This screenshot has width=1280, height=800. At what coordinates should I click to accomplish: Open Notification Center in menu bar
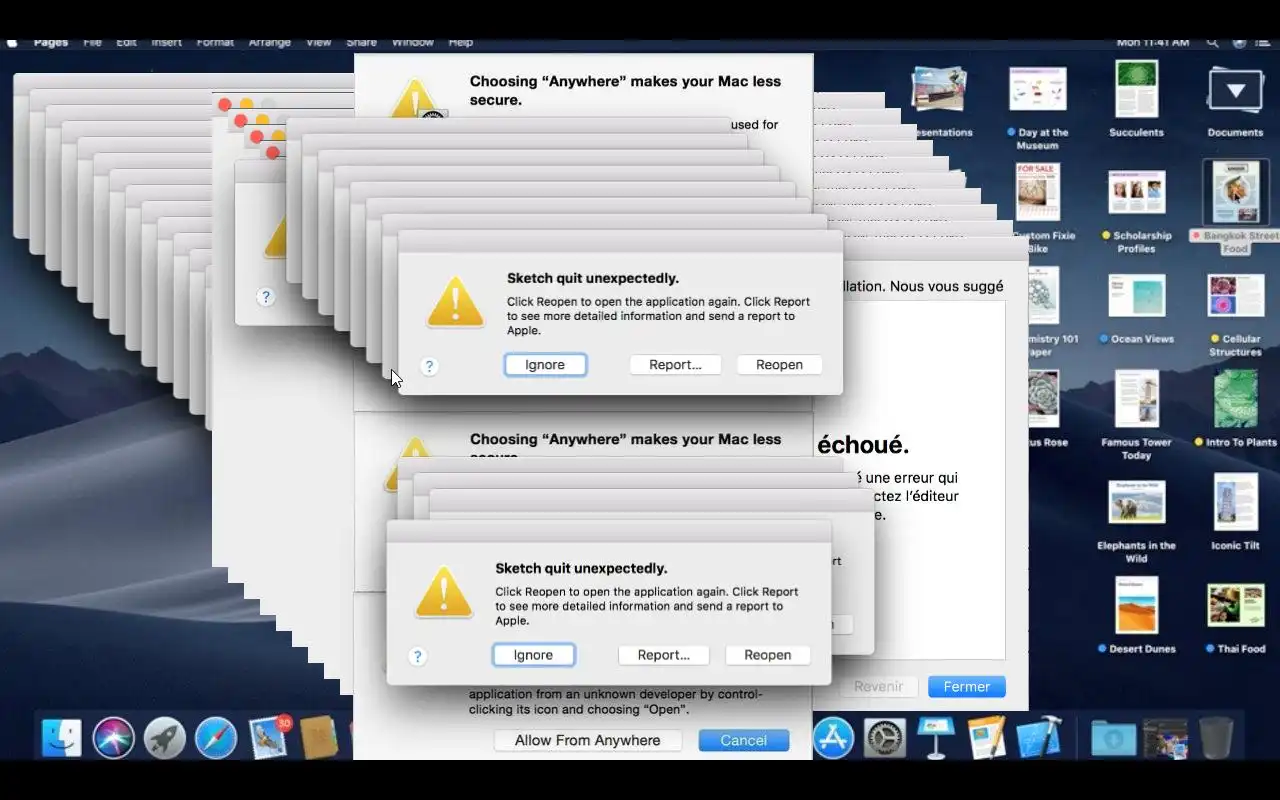coord(1264,42)
